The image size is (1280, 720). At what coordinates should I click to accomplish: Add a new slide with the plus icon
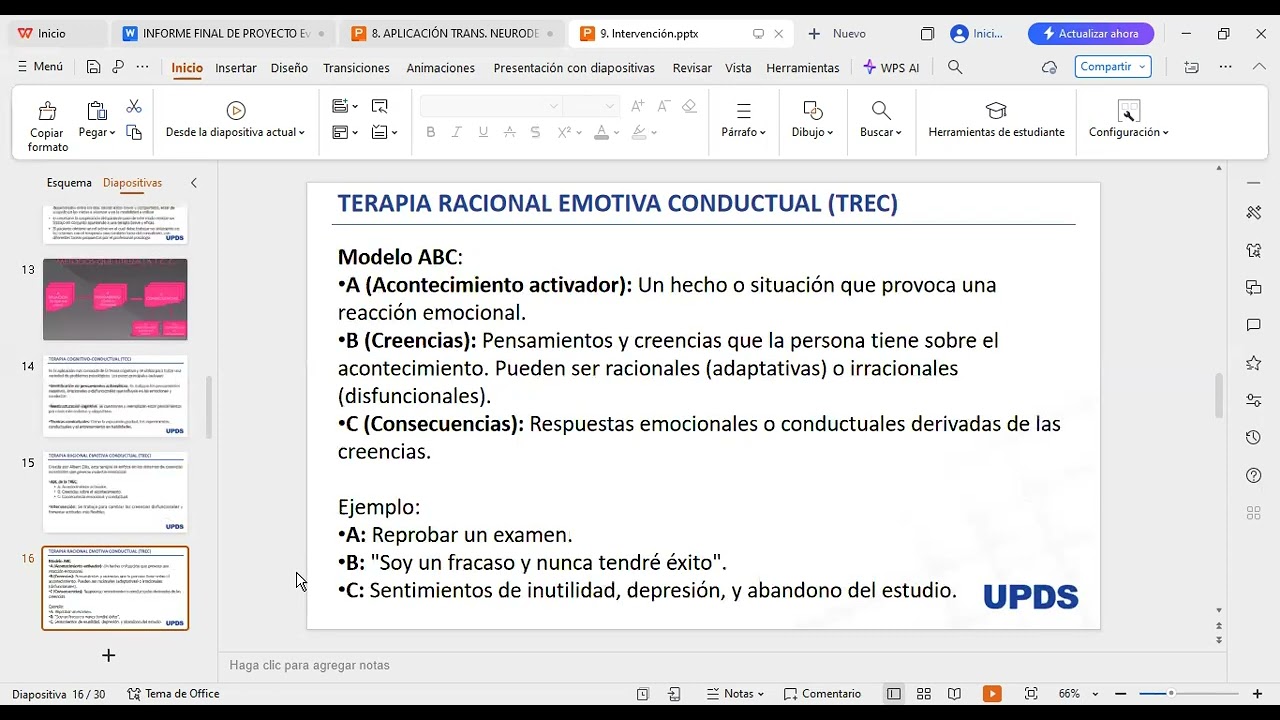pyautogui.click(x=109, y=655)
